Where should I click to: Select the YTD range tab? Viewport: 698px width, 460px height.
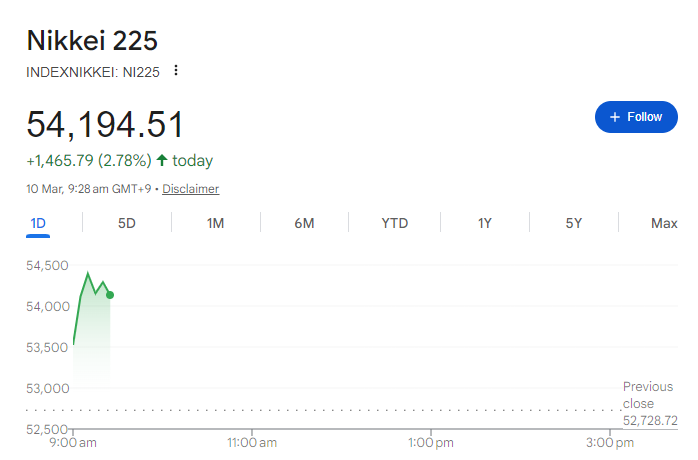(394, 223)
